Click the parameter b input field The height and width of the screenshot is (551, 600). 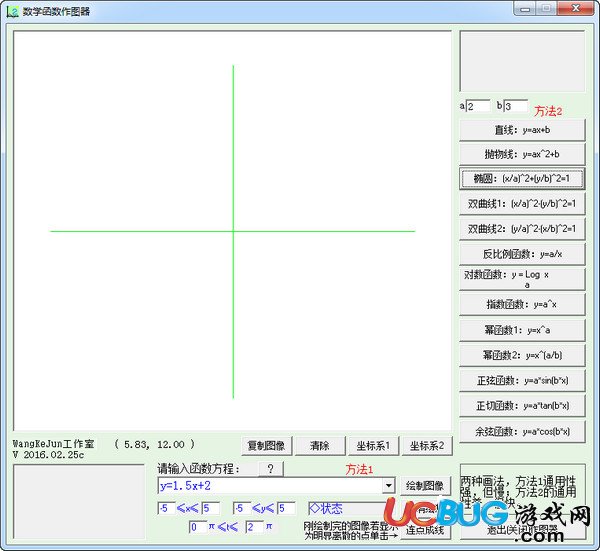pos(516,106)
